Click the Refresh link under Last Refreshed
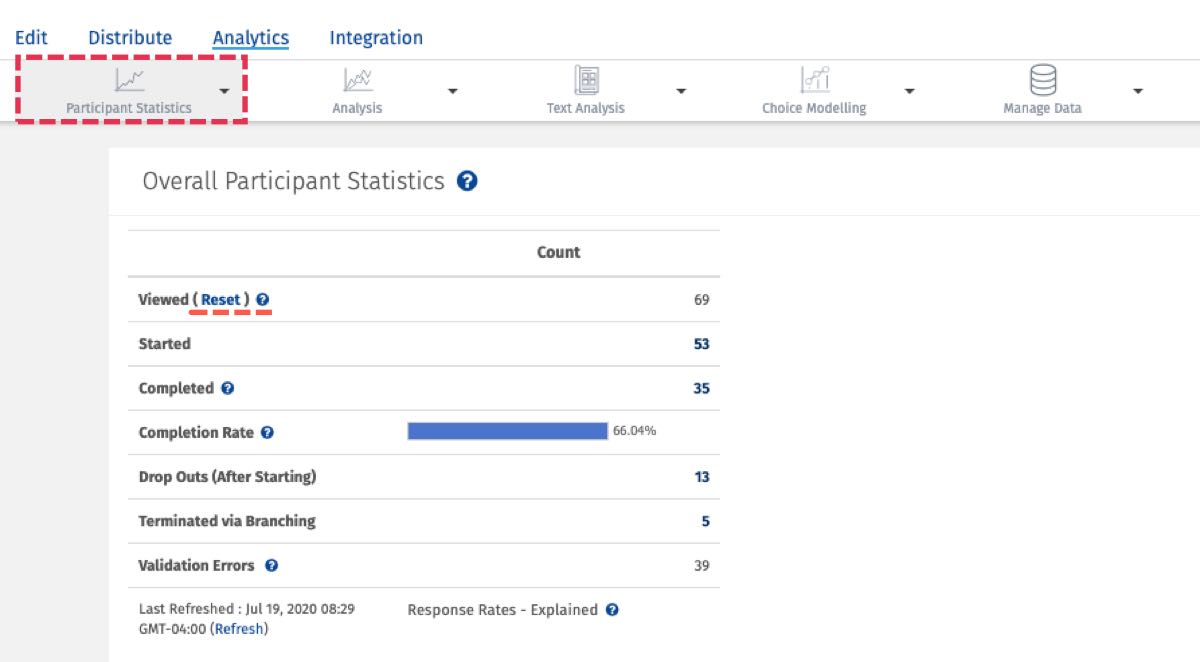1200x662 pixels. pos(239,629)
